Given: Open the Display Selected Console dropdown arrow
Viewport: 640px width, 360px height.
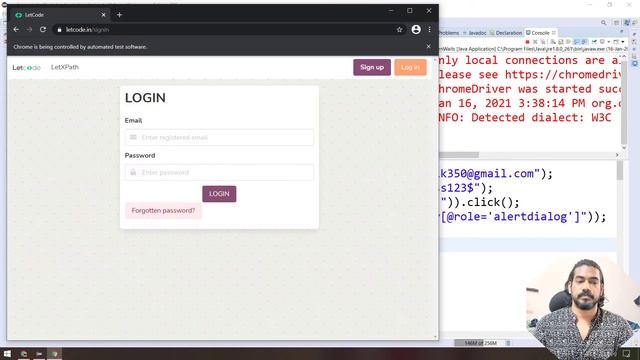Looking at the screenshot, I should (609, 42).
